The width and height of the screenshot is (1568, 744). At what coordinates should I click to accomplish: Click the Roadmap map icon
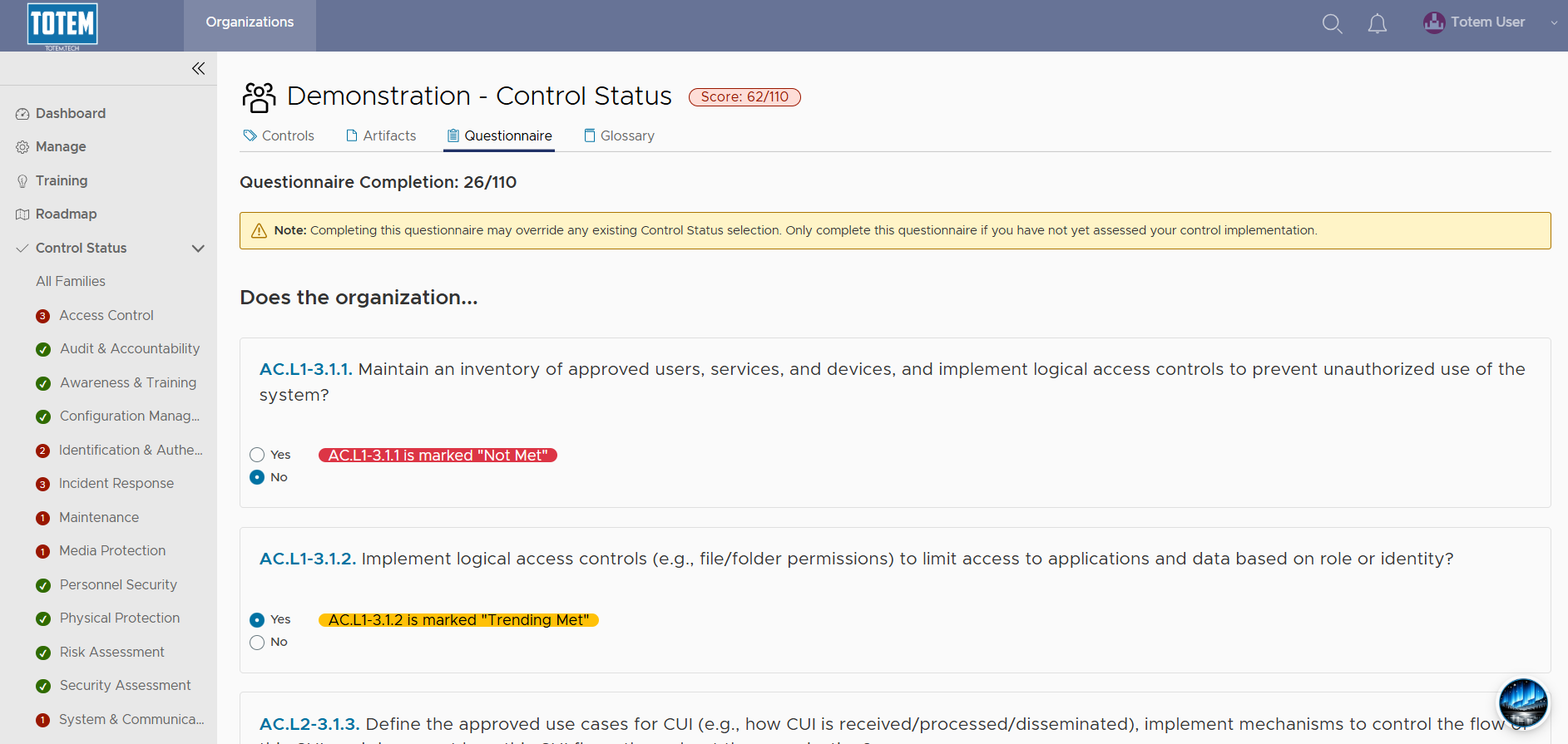click(22, 214)
